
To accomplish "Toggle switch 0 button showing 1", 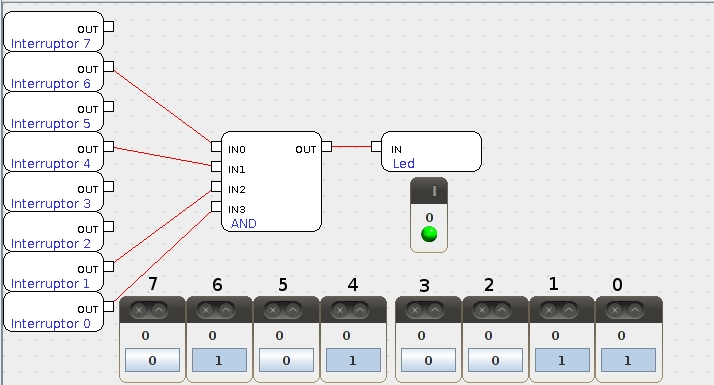I will [x=628, y=360].
